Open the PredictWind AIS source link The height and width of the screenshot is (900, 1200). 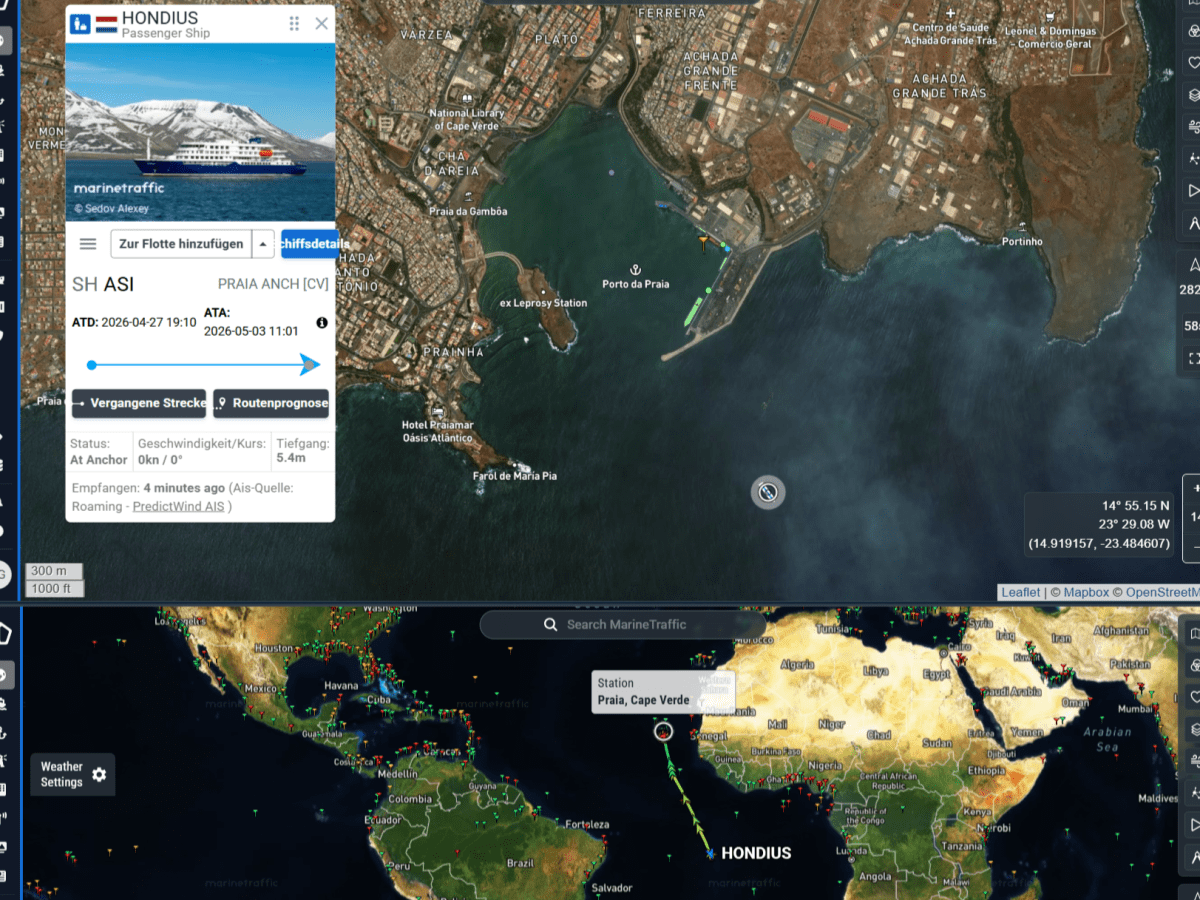178,507
